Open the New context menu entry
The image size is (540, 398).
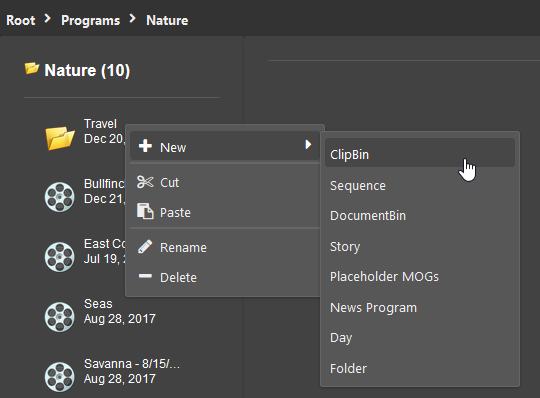coord(225,146)
